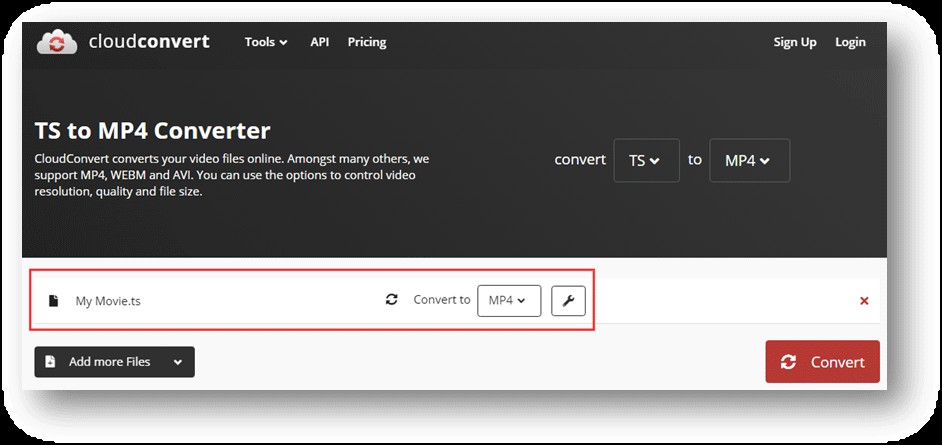Viewport: 942px width, 445px height.
Task: Open the Pricing page
Action: pyautogui.click(x=366, y=42)
